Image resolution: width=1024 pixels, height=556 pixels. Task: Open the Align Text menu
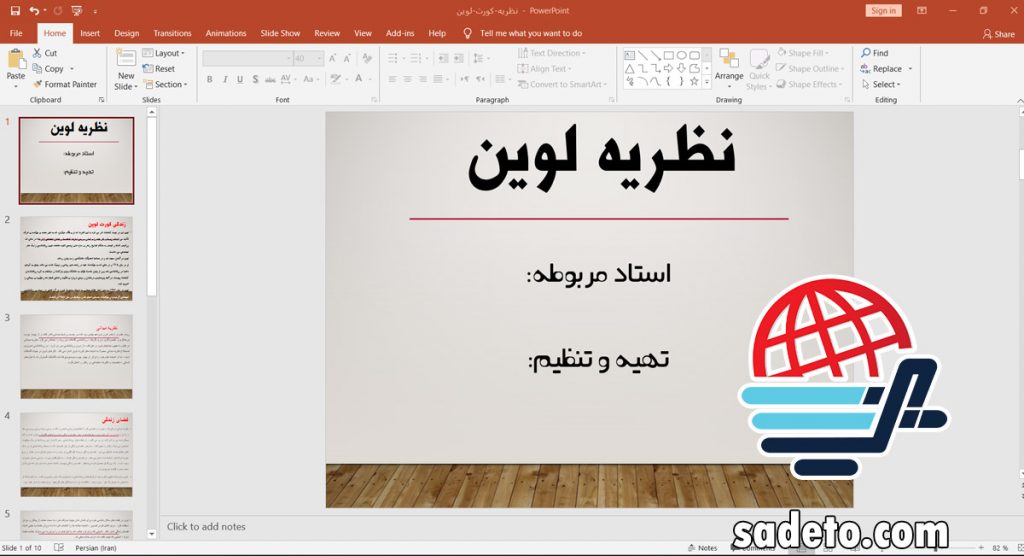(x=545, y=69)
